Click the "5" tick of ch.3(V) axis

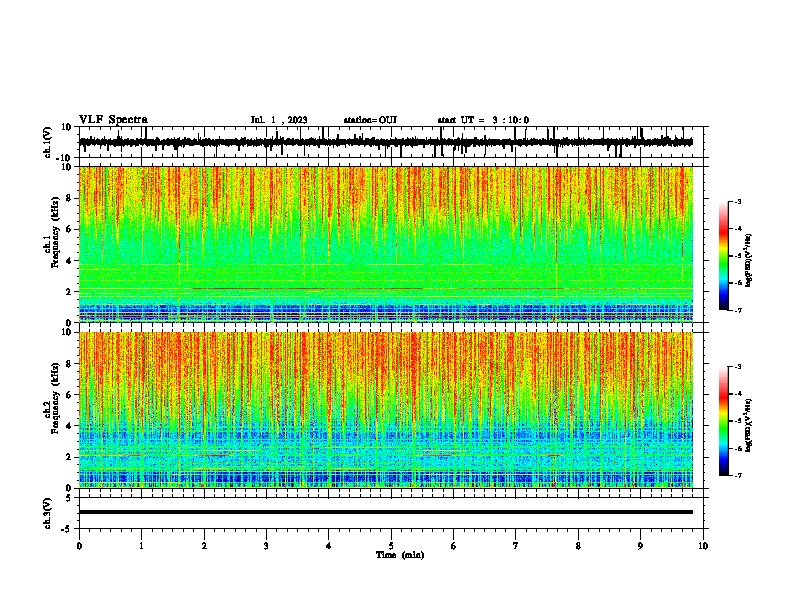tap(69, 498)
